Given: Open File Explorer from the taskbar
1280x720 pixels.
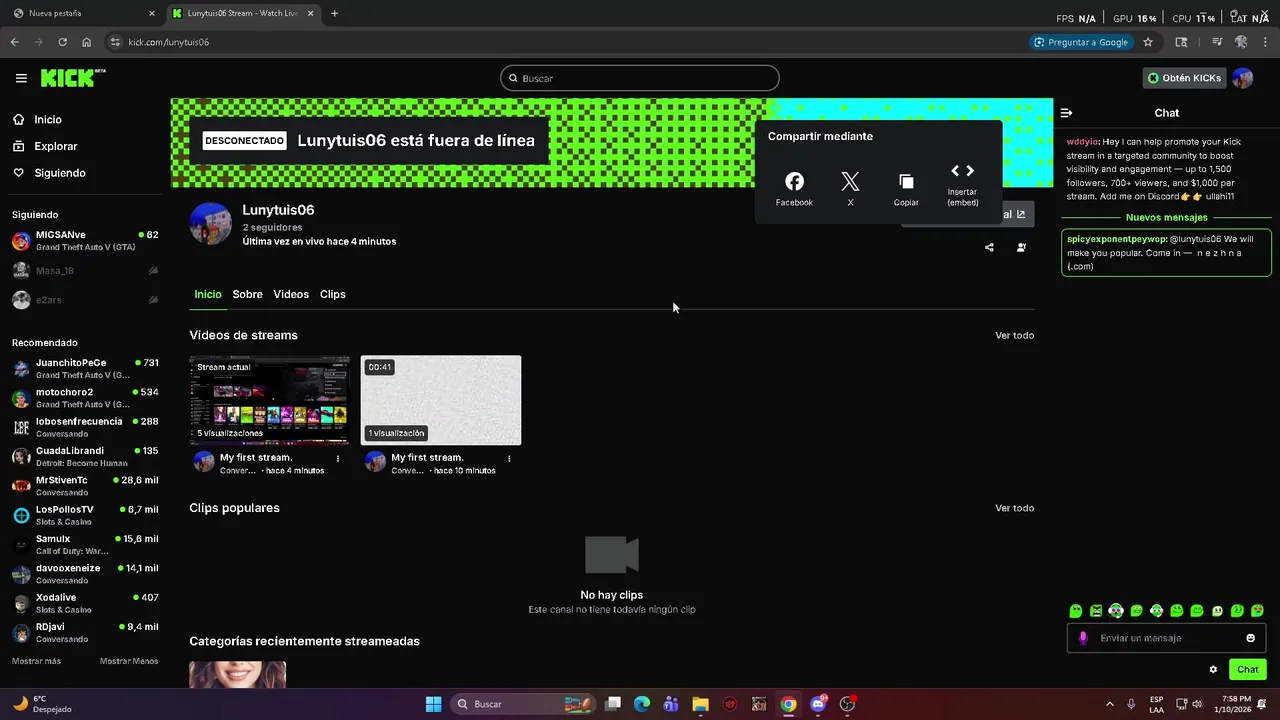Looking at the screenshot, I should click(700, 704).
